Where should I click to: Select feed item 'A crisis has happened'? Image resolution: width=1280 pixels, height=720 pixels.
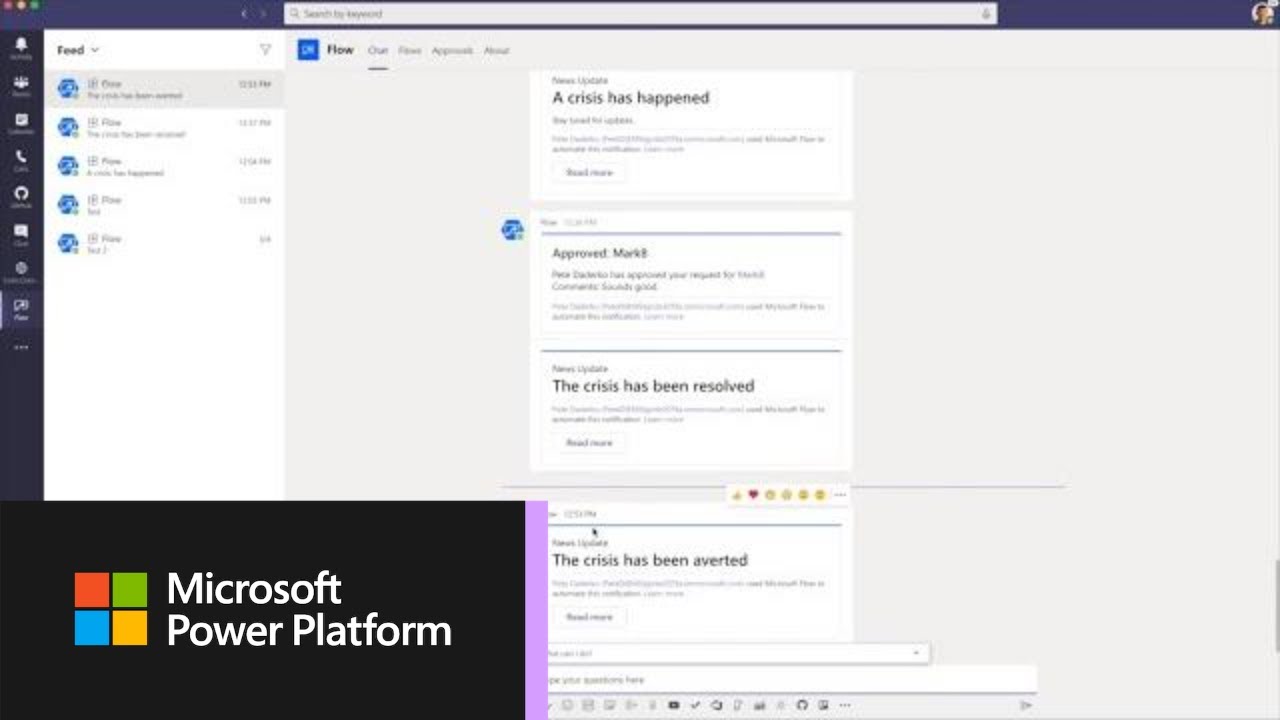164,167
